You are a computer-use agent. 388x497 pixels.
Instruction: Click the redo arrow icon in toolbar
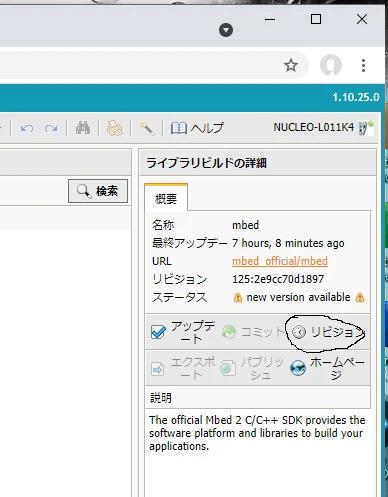[51, 128]
